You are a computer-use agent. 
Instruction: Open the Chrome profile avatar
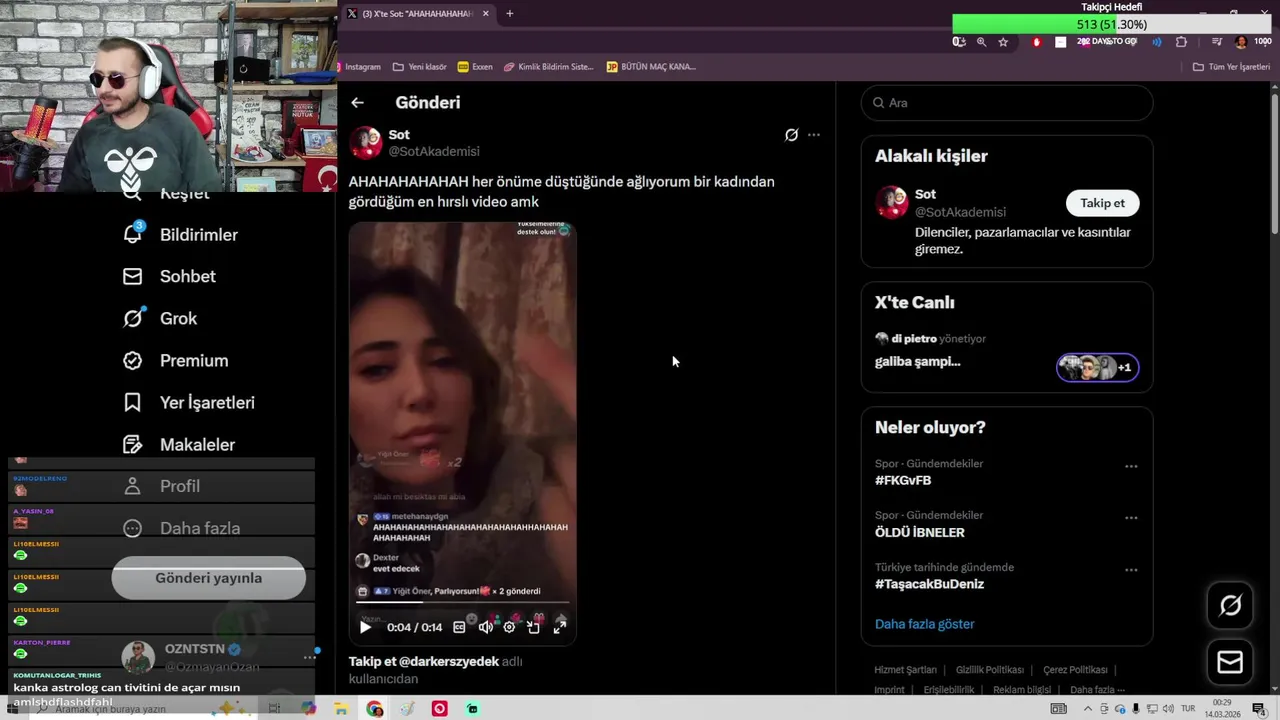point(1241,42)
